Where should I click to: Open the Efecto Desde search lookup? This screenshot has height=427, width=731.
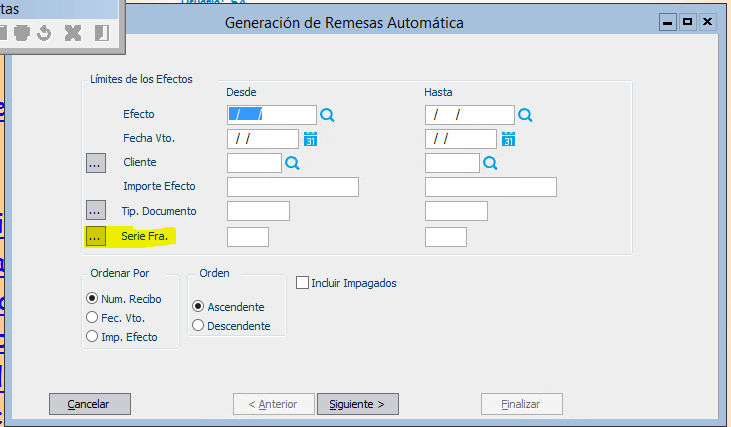pos(327,115)
